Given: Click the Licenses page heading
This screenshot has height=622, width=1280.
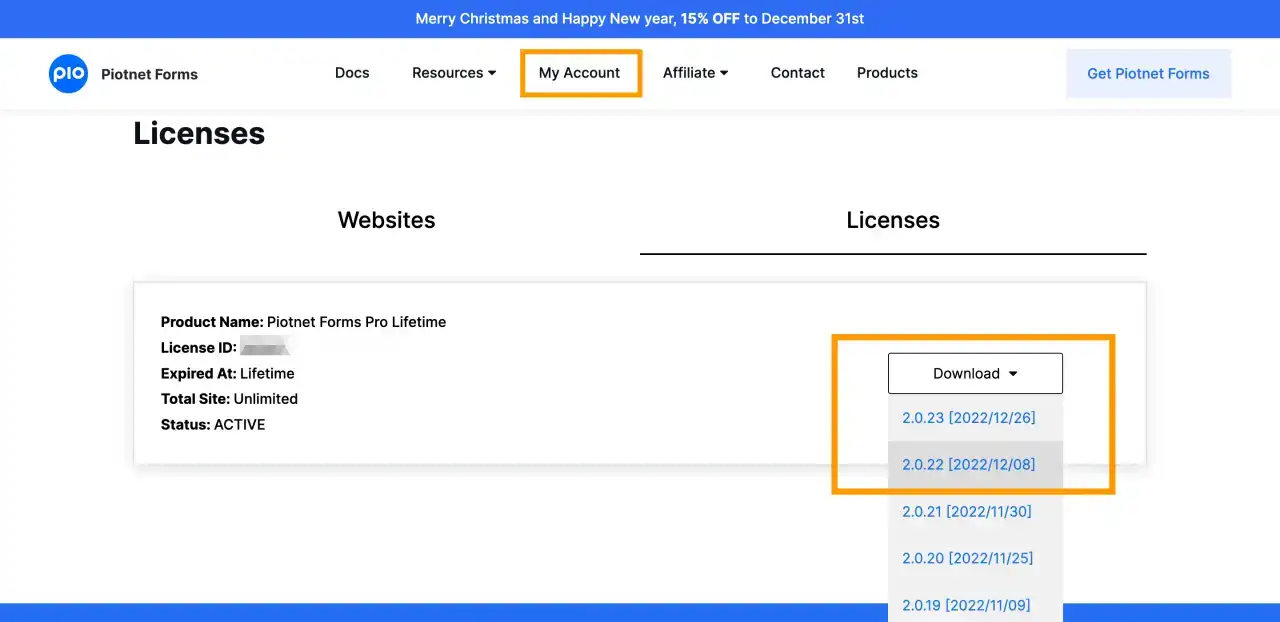Looking at the screenshot, I should point(199,133).
